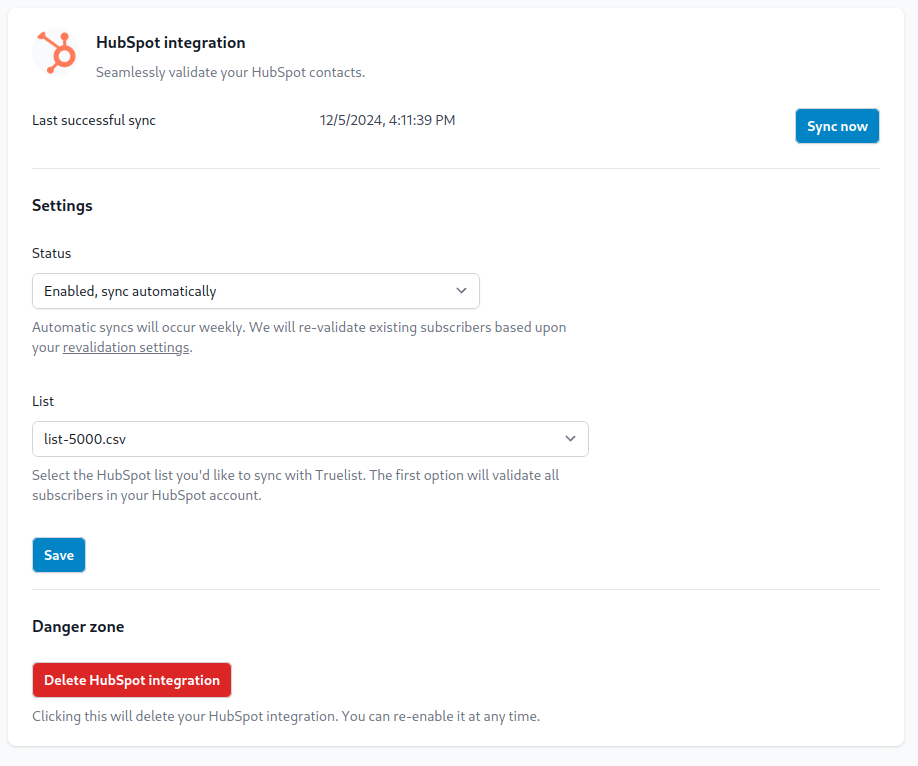Save the integration settings
918x766 pixels.
tap(59, 555)
